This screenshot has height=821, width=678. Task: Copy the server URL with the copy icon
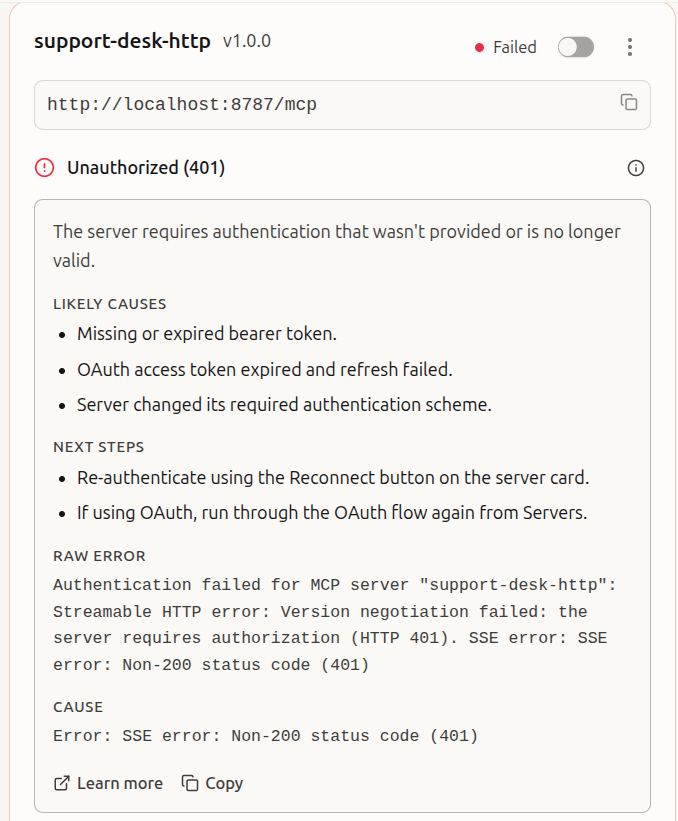[629, 102]
